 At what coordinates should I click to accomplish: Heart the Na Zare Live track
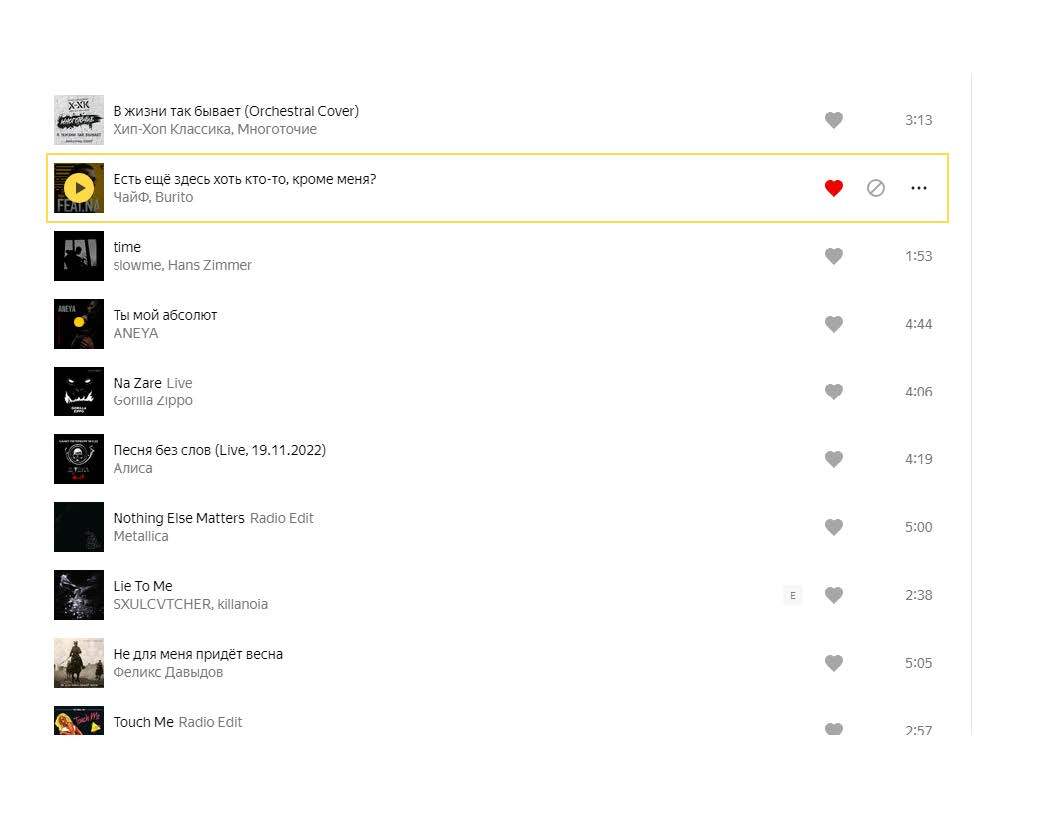pyautogui.click(x=834, y=392)
